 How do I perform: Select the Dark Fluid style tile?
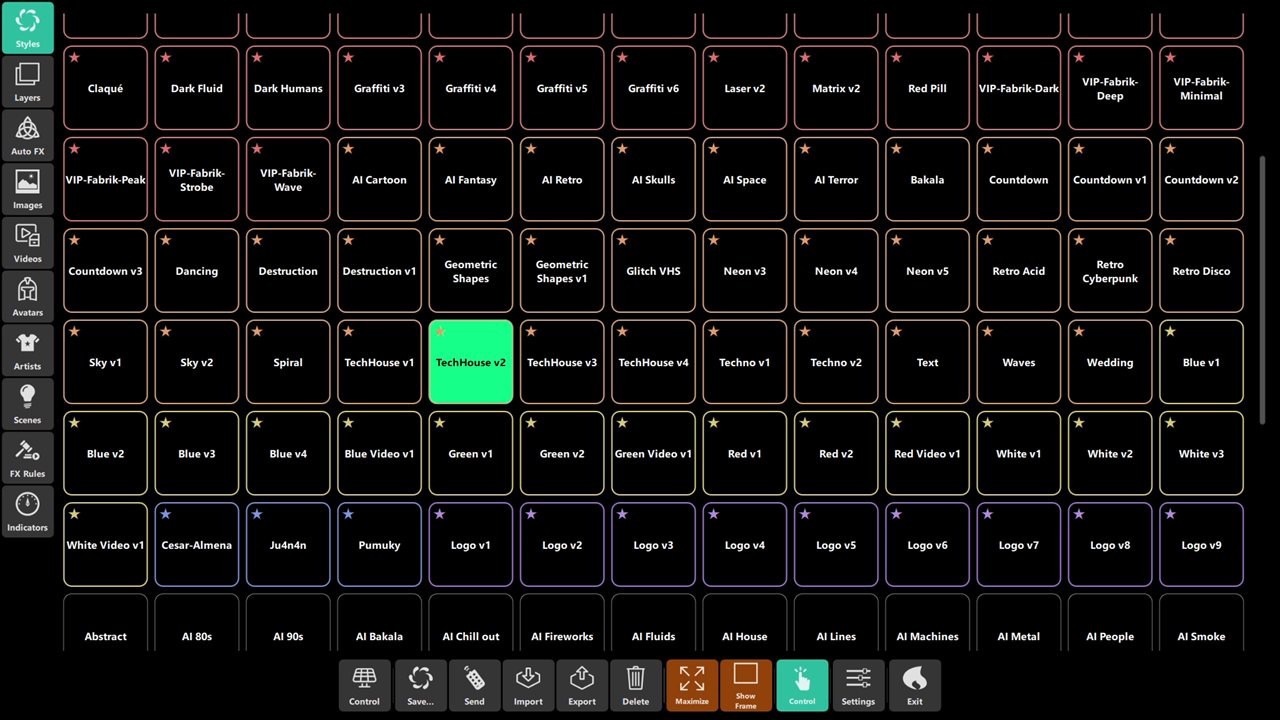(x=197, y=88)
